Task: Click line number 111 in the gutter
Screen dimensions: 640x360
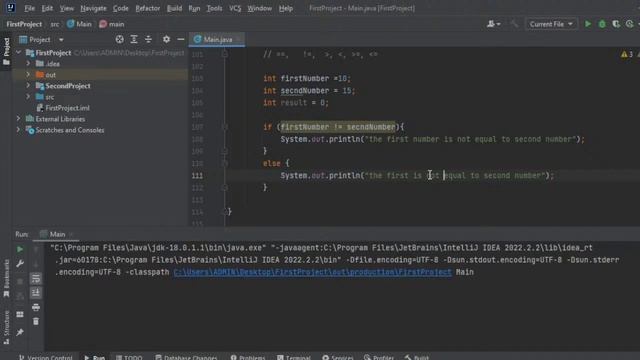Action: [x=198, y=176]
